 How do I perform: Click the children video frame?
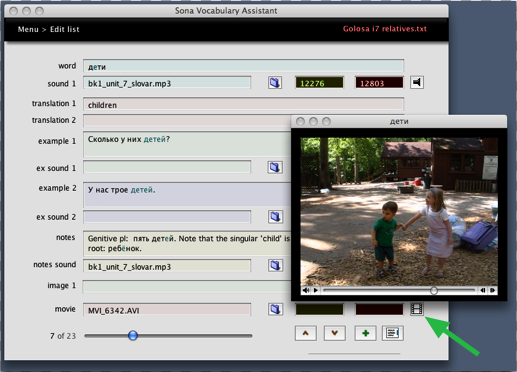[399, 212]
